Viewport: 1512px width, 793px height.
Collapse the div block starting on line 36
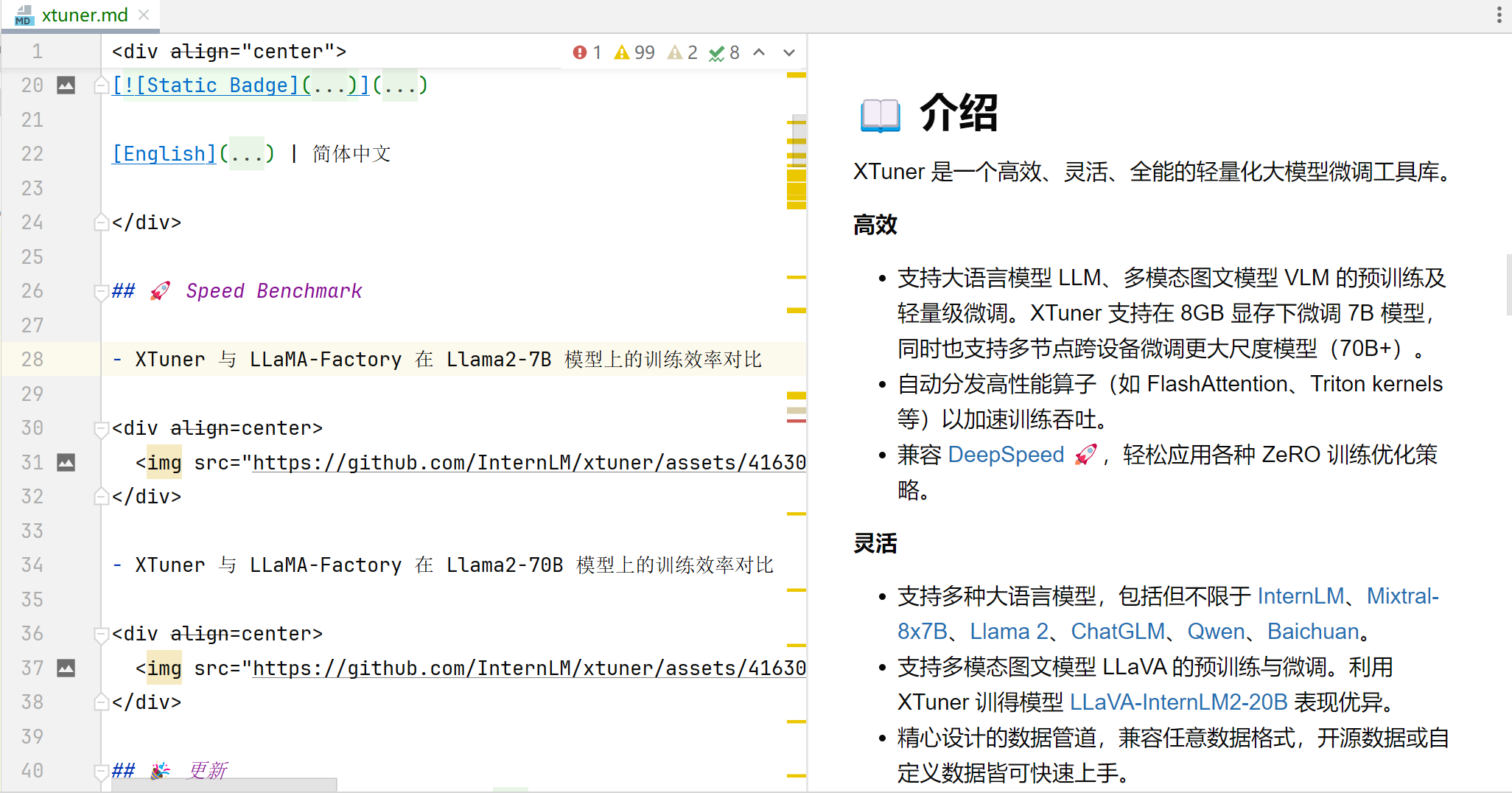click(102, 634)
